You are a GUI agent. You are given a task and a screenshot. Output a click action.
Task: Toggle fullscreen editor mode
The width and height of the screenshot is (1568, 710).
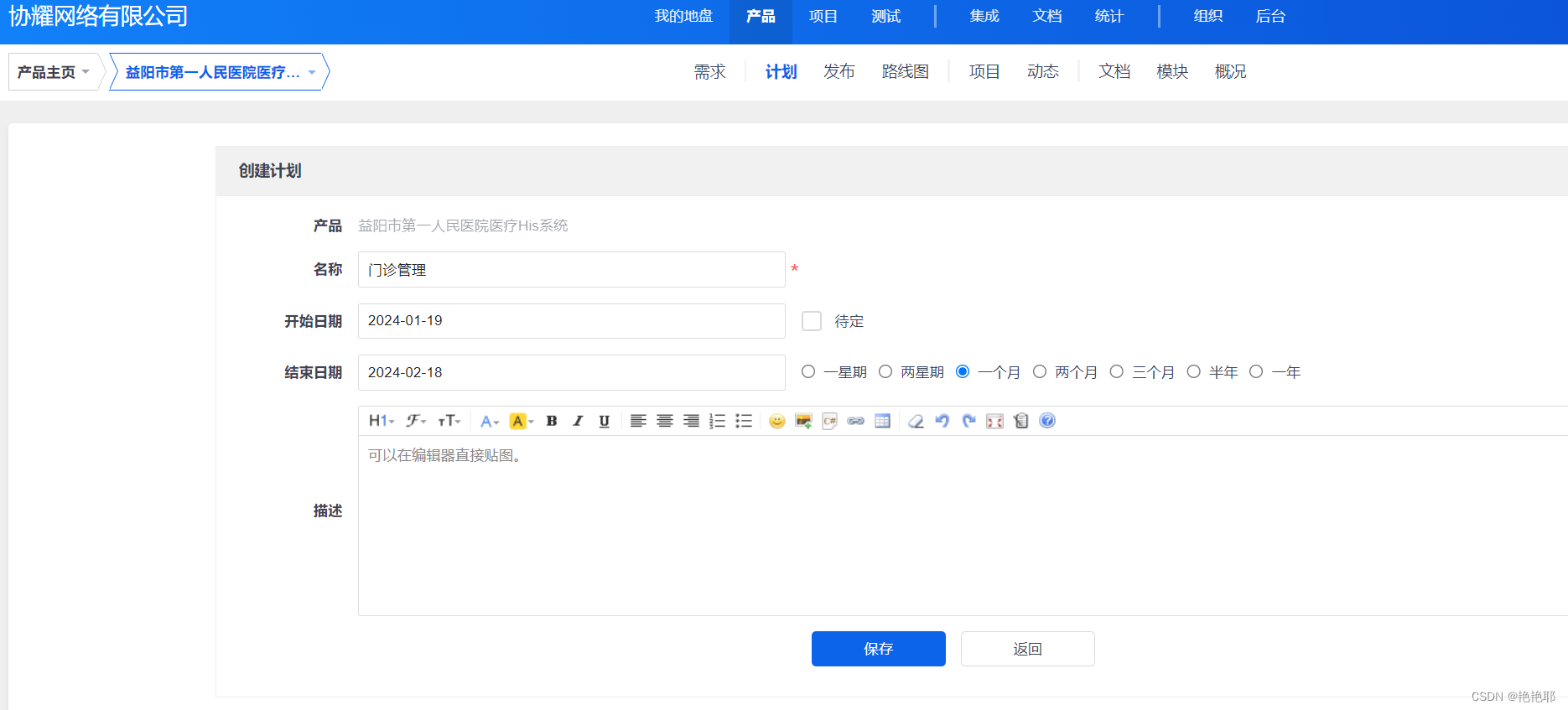point(995,421)
